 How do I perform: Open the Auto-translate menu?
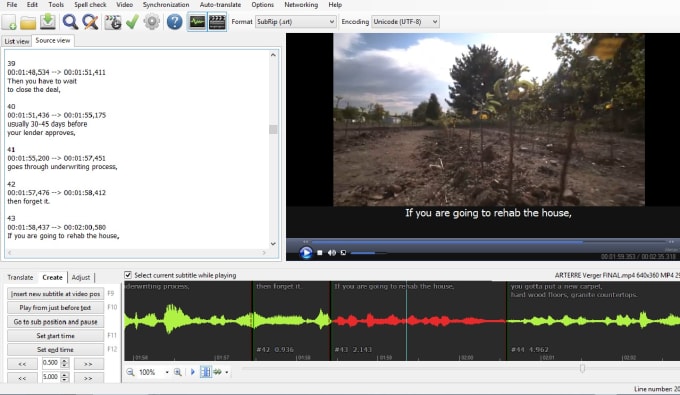[x=220, y=5]
